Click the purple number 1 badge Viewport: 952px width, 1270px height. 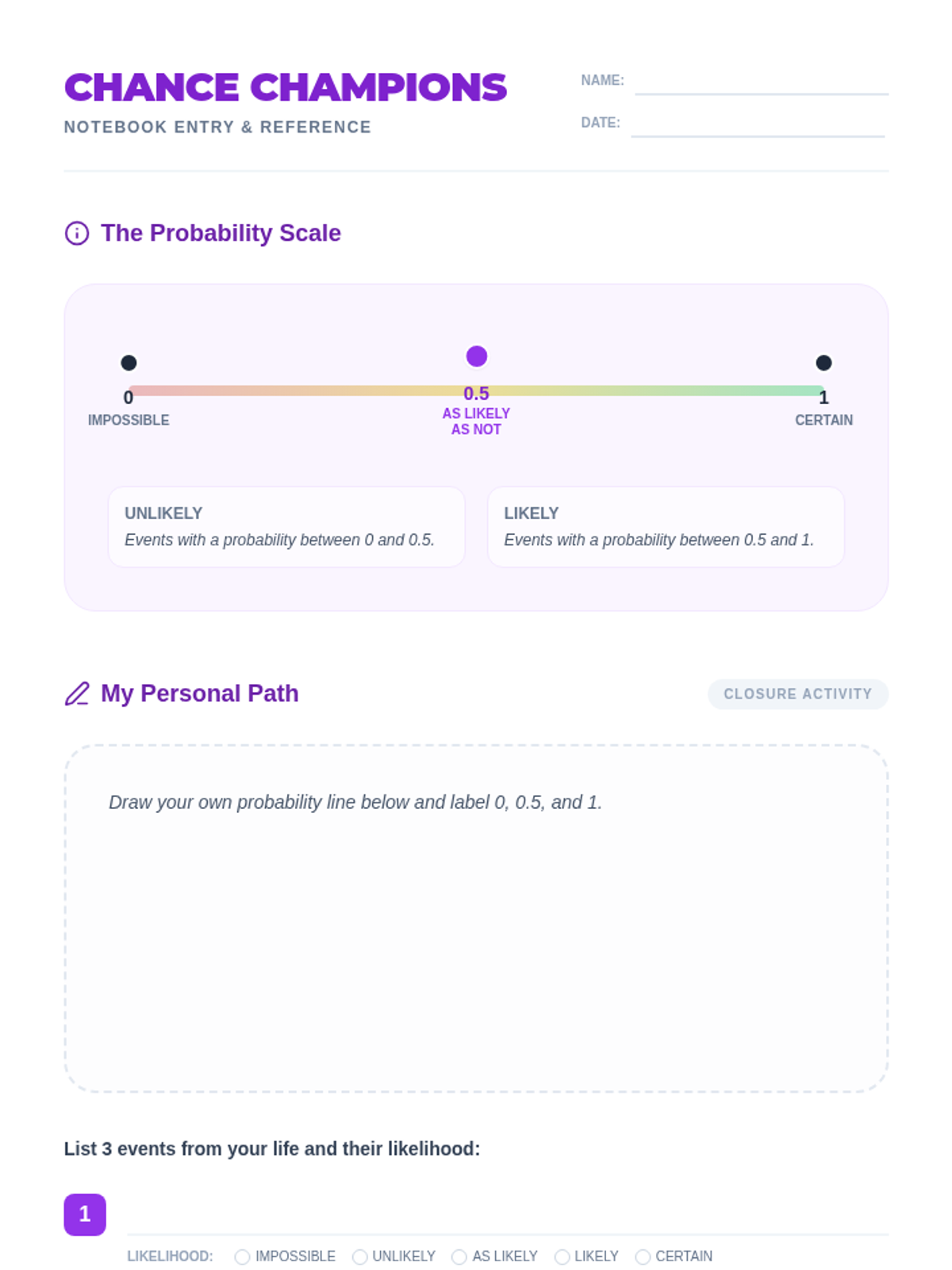[x=85, y=1214]
